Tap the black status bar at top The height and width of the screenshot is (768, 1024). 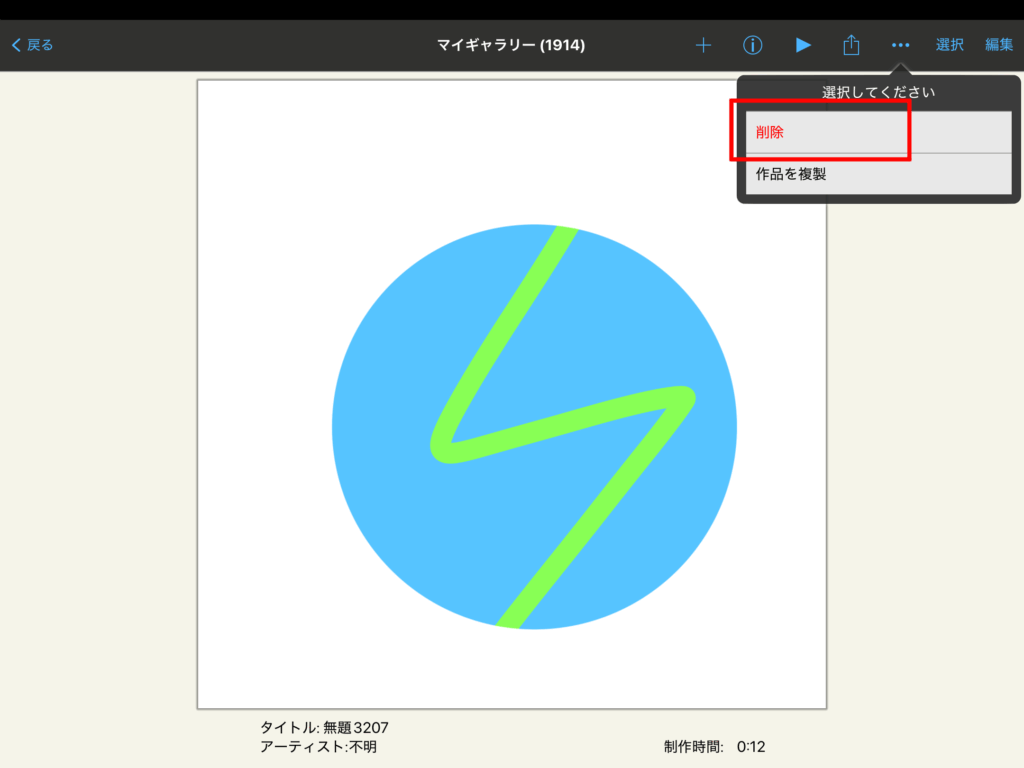coord(512,9)
